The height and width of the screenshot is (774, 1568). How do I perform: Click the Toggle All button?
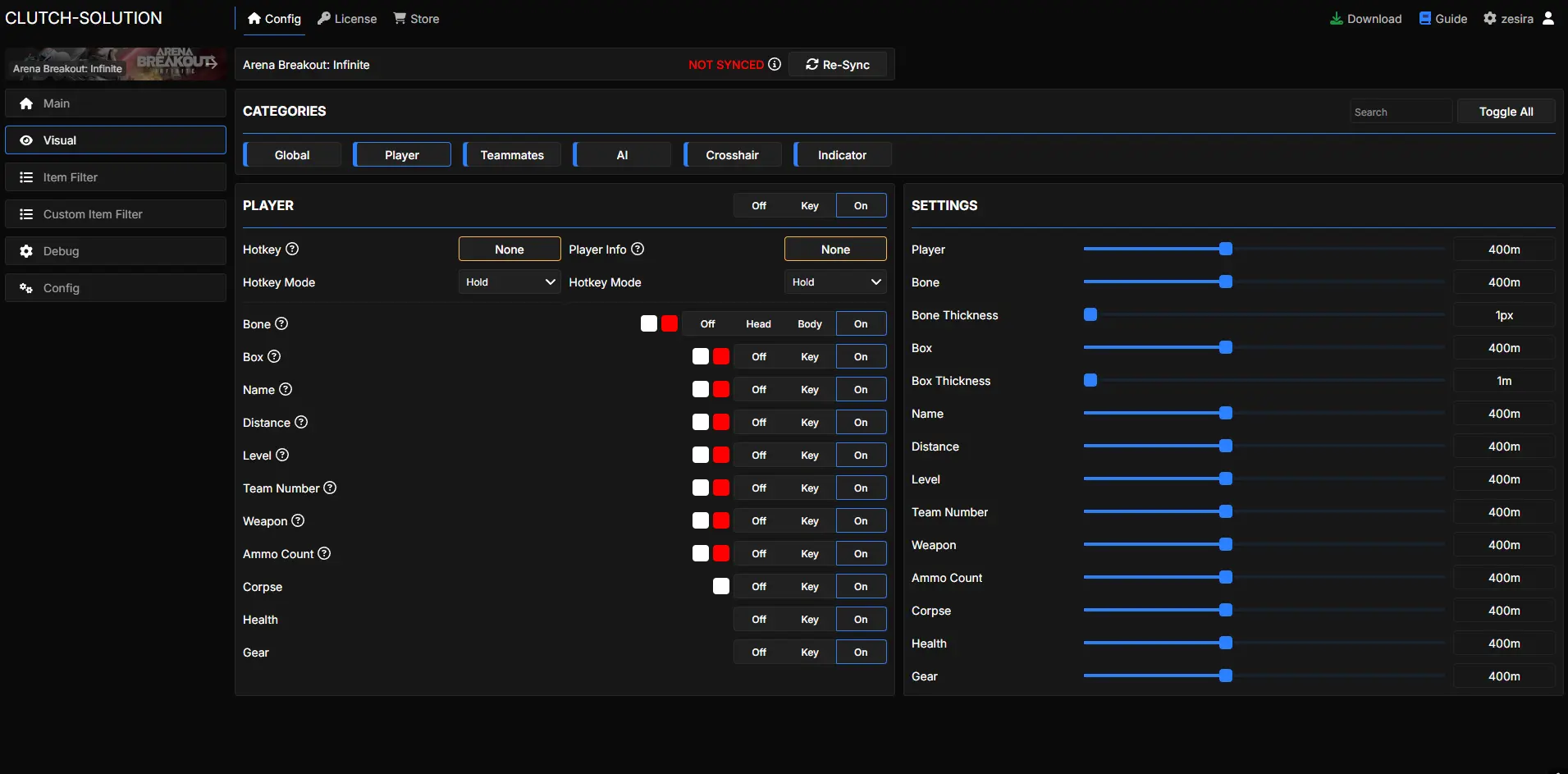tap(1506, 112)
